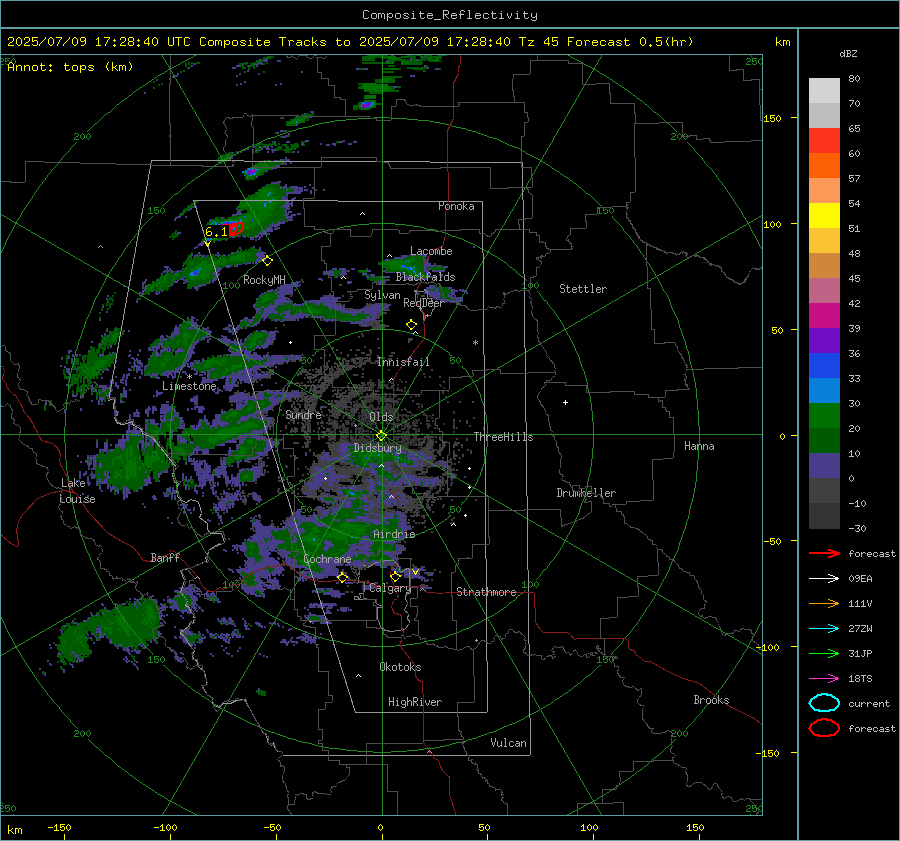Image resolution: width=900 pixels, height=841 pixels.
Task: Click the Cochrane map label
Action: tap(327, 559)
